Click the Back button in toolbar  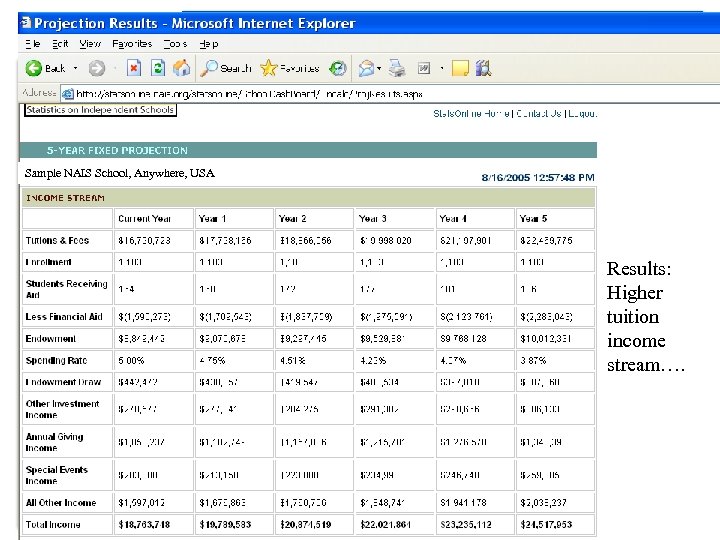45,68
